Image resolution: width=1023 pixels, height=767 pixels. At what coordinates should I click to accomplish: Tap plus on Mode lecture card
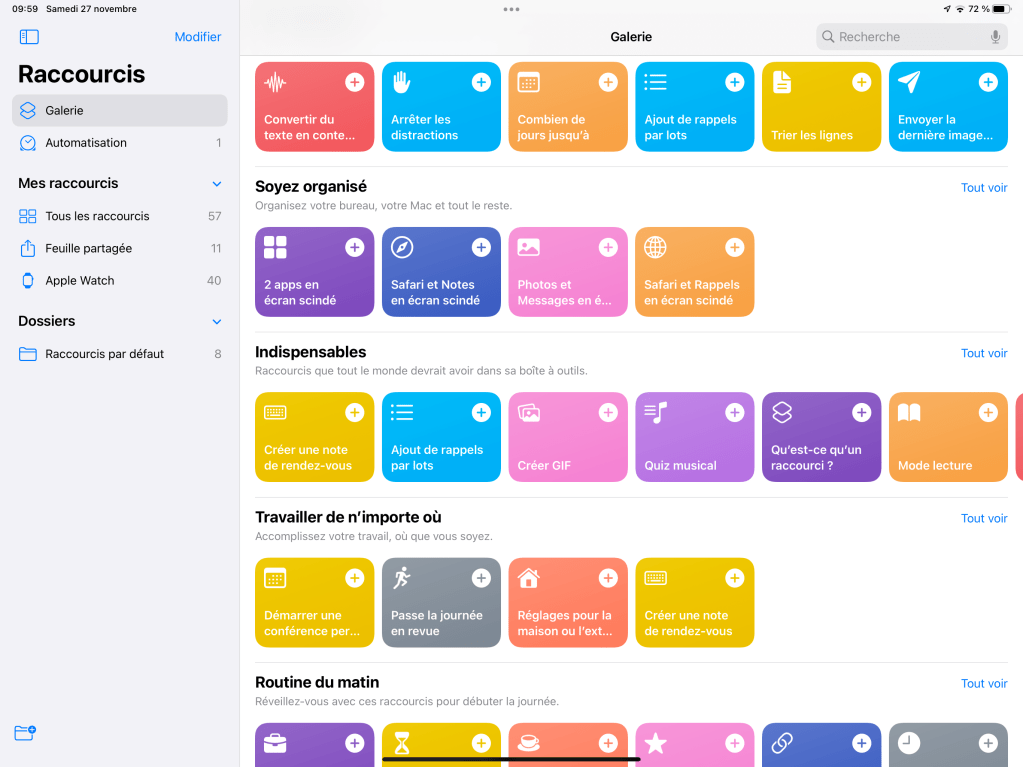coord(988,413)
